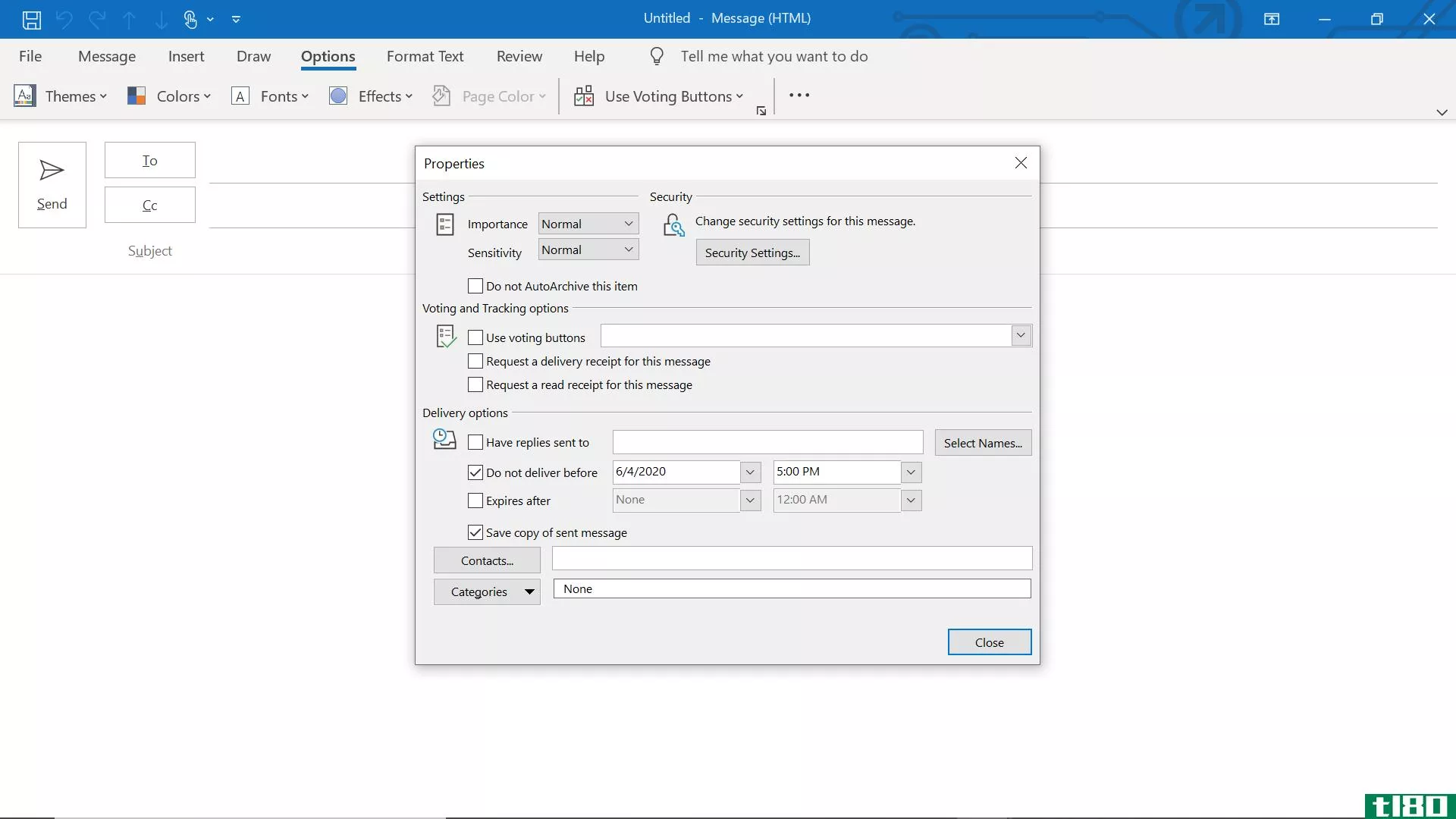
Task: Show more ribbon commands ellipsis
Action: (799, 95)
